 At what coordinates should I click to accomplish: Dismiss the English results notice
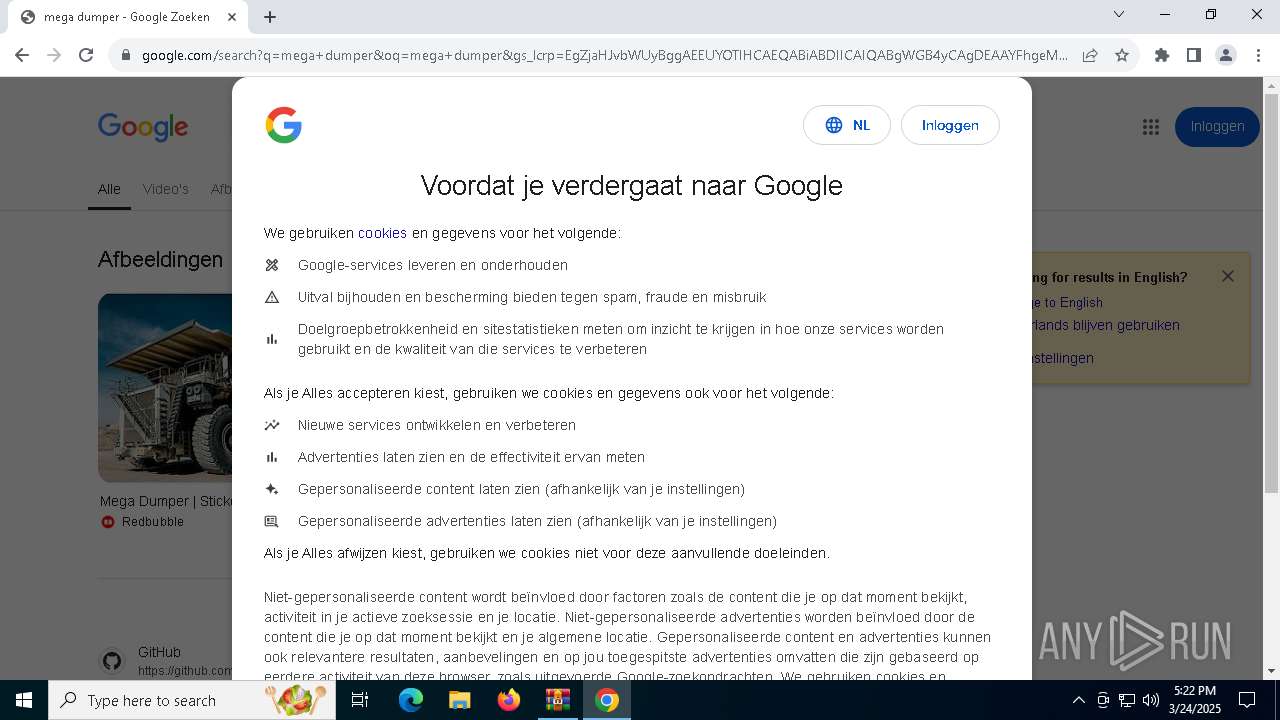[1228, 276]
